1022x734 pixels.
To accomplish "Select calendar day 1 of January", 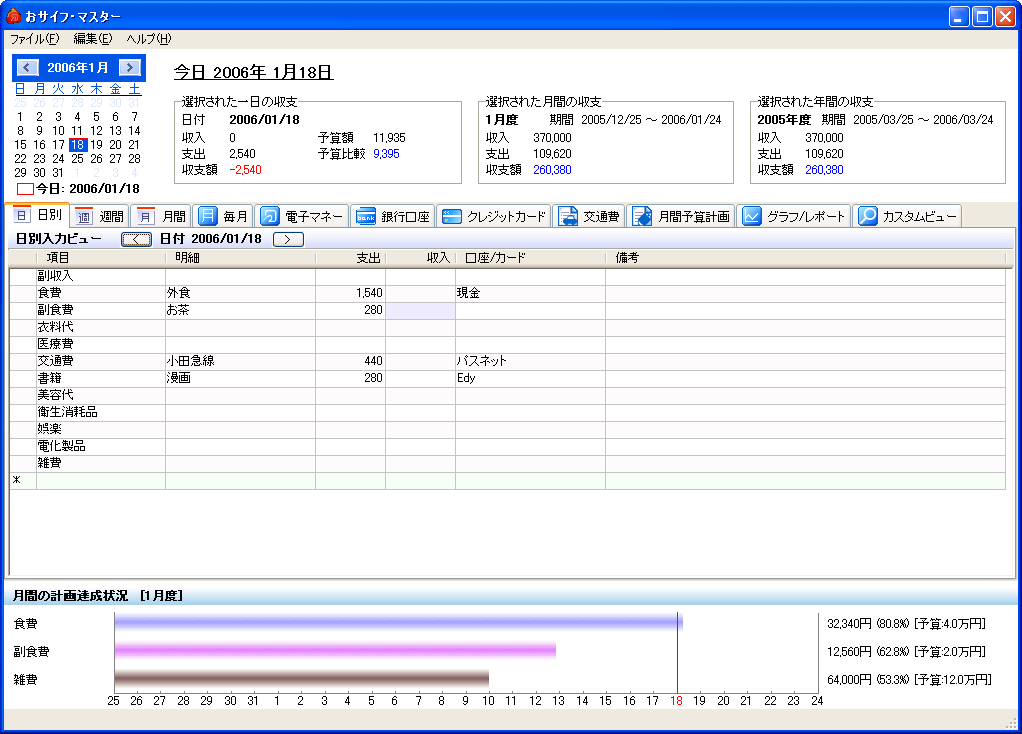I will click(20, 117).
